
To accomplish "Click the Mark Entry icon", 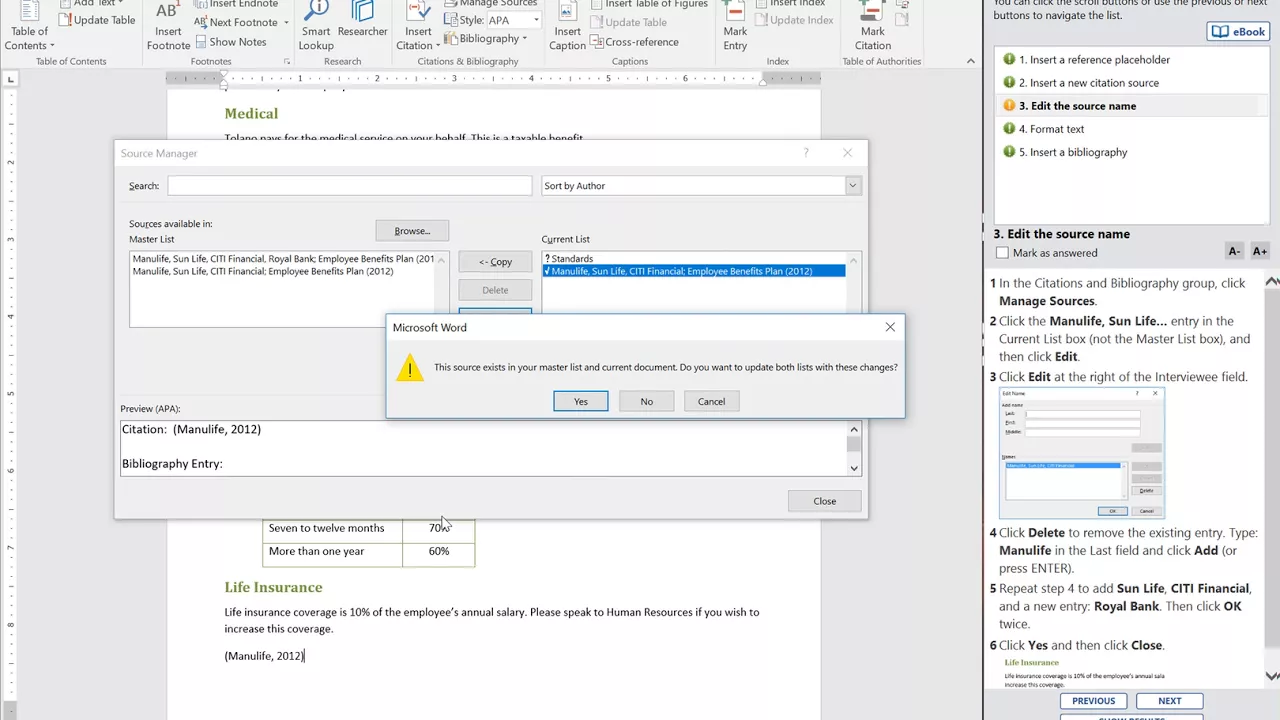I will click(735, 28).
